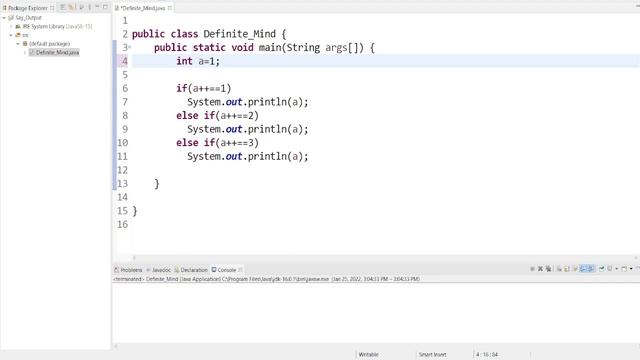Close the Definite_Mind.java editor tab
The image size is (640, 360).
tap(169, 8)
